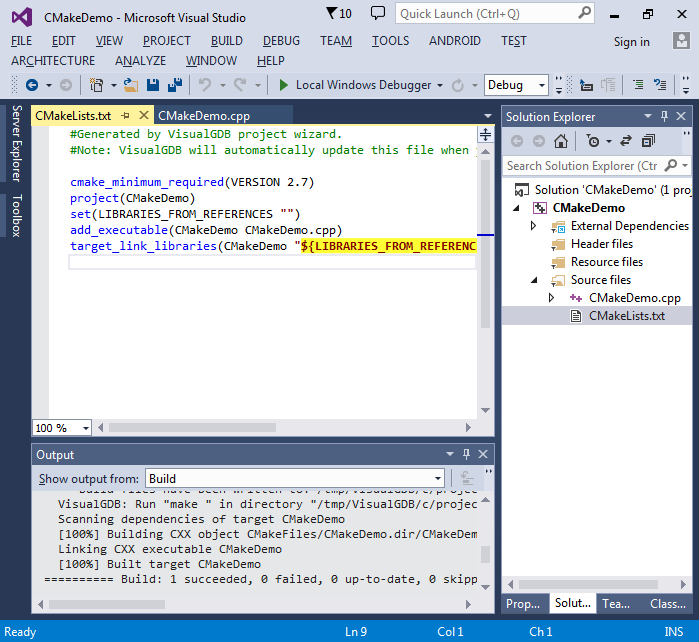Open the BUILD menu
The image size is (699, 642).
pos(226,41)
